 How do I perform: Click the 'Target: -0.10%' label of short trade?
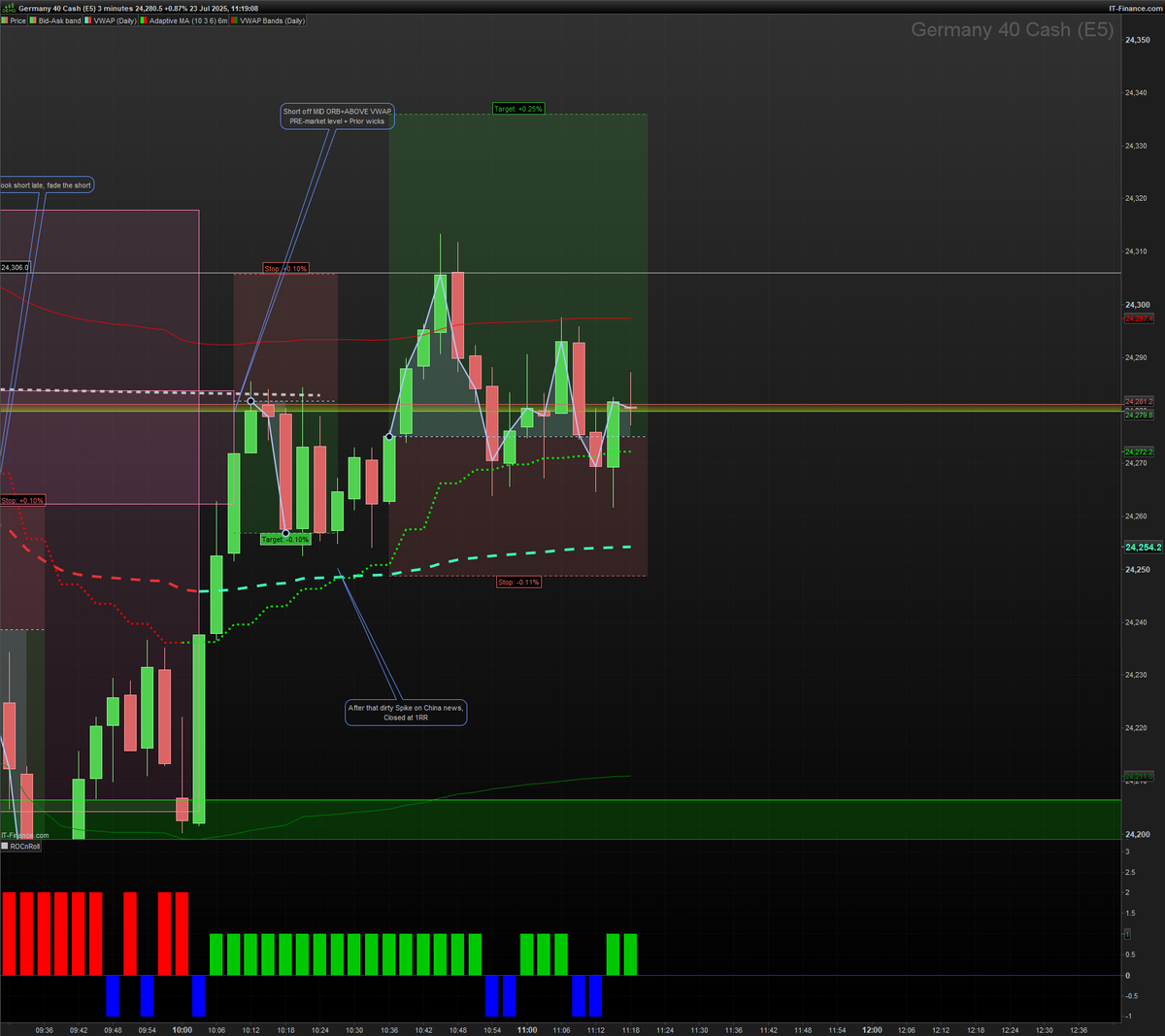click(x=285, y=540)
